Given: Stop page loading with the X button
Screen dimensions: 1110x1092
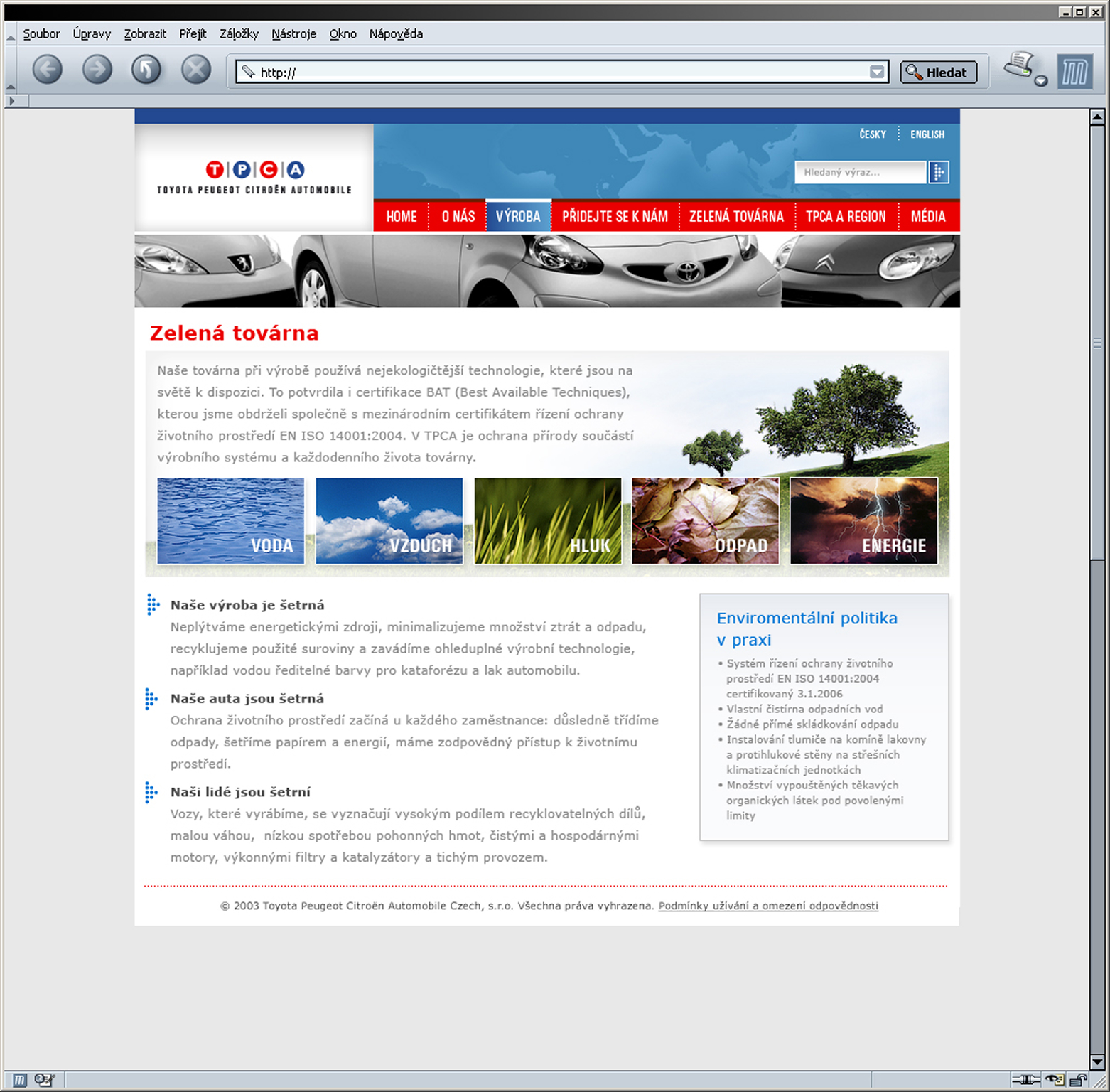Looking at the screenshot, I should pos(196,70).
